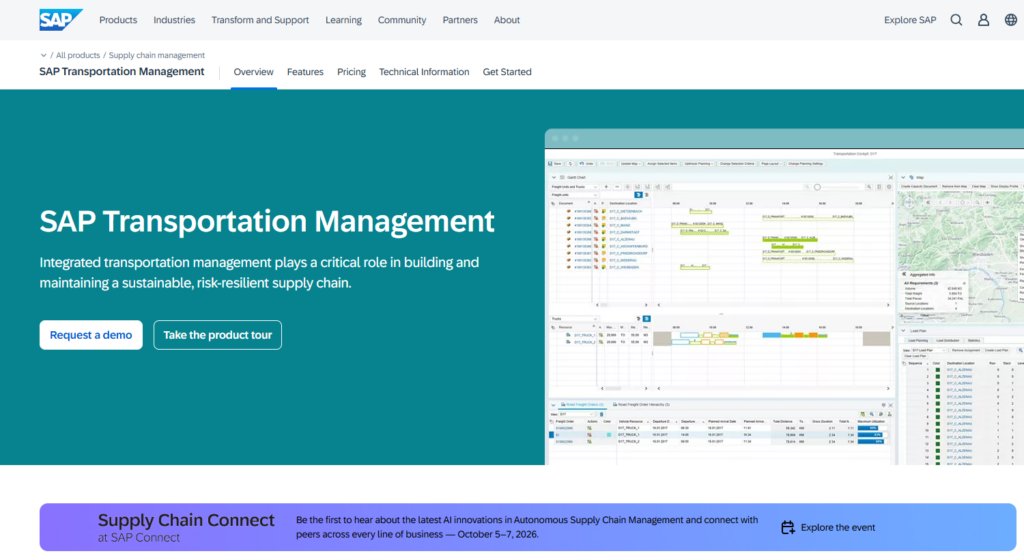Open the user account icon
This screenshot has width=1024, height=560.
click(x=983, y=20)
